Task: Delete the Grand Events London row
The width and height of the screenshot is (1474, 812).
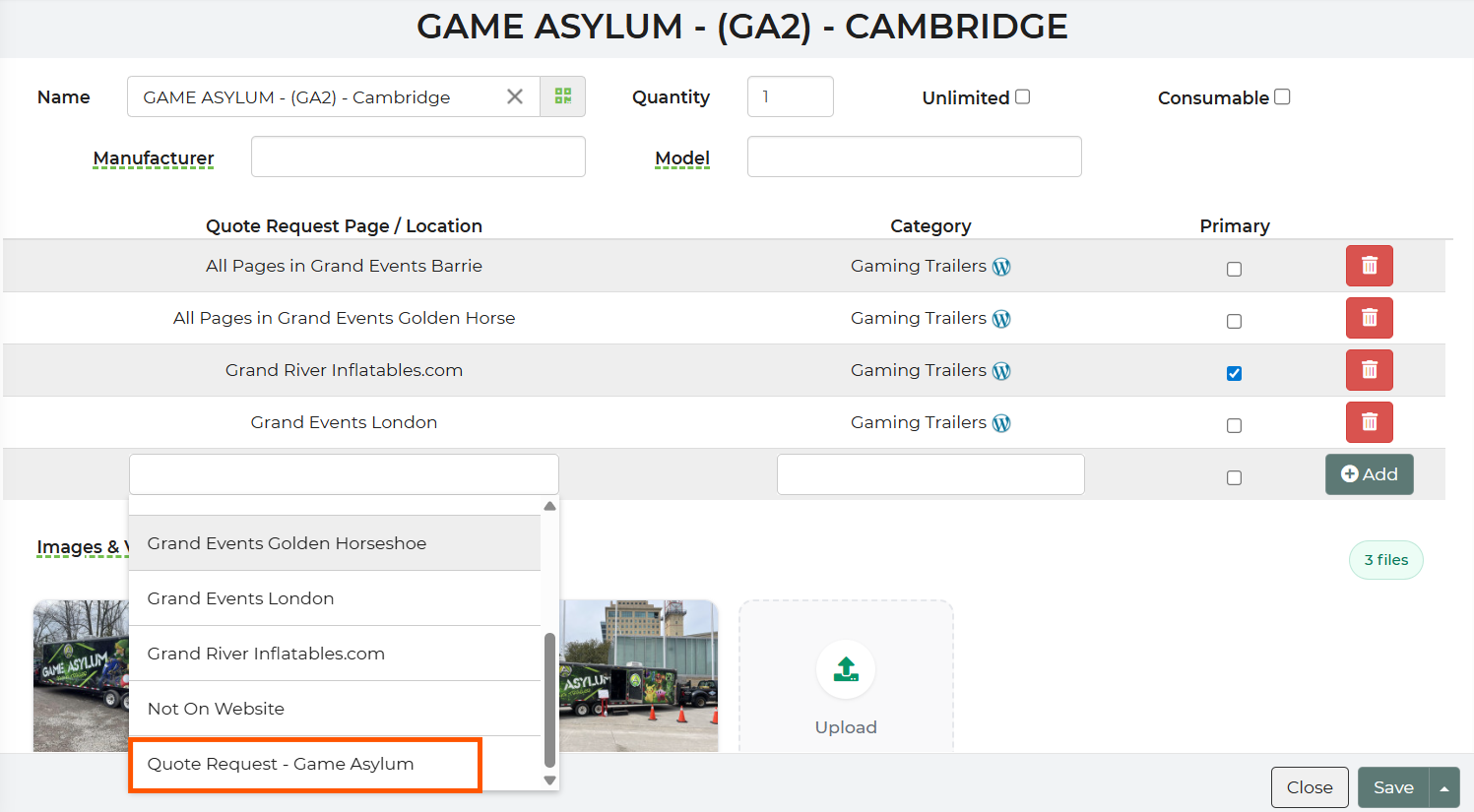Action: coord(1370,422)
